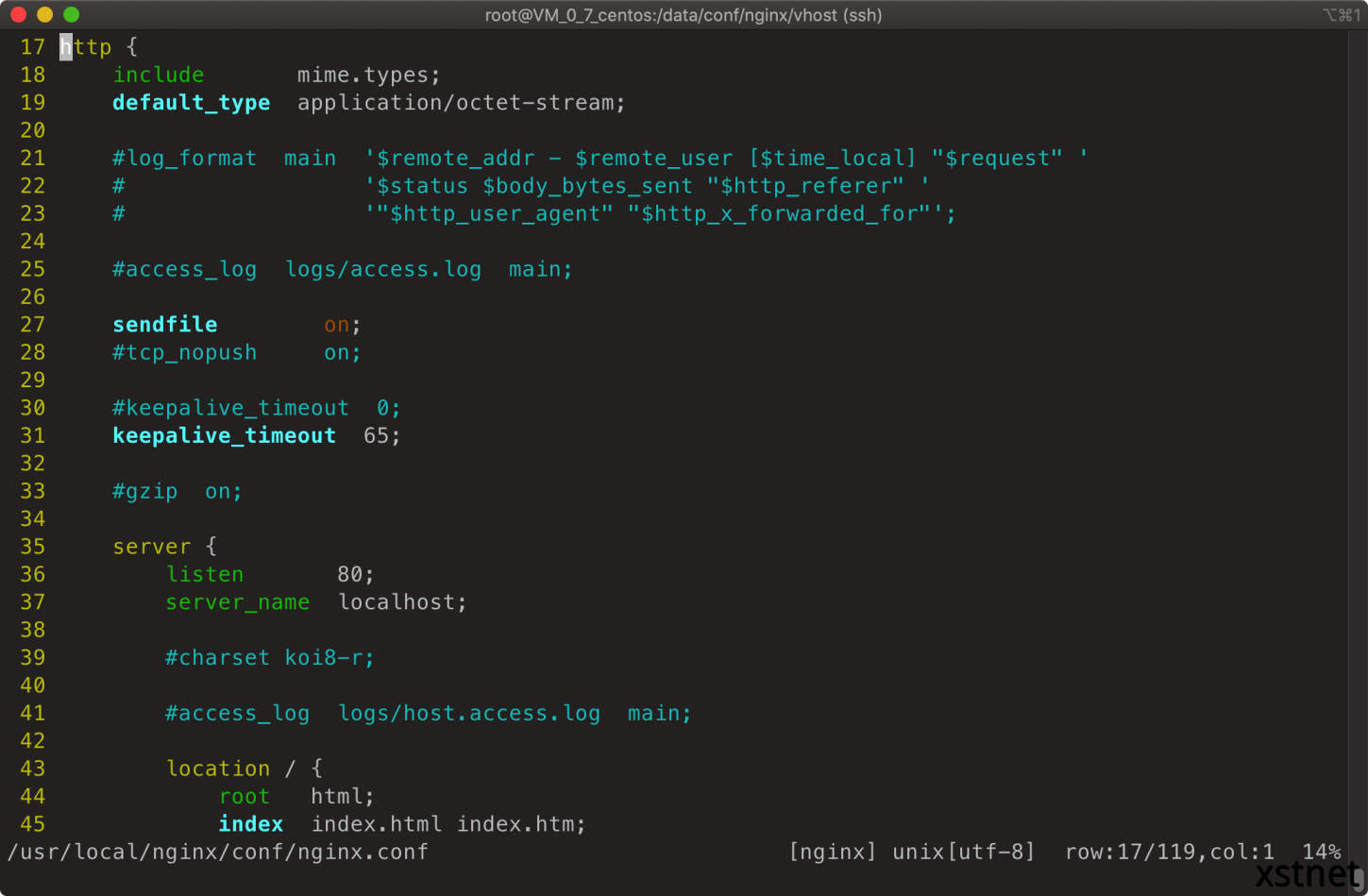This screenshot has width=1368, height=896.
Task: Click the 'default_type' directive on line 19
Action: tap(191, 103)
